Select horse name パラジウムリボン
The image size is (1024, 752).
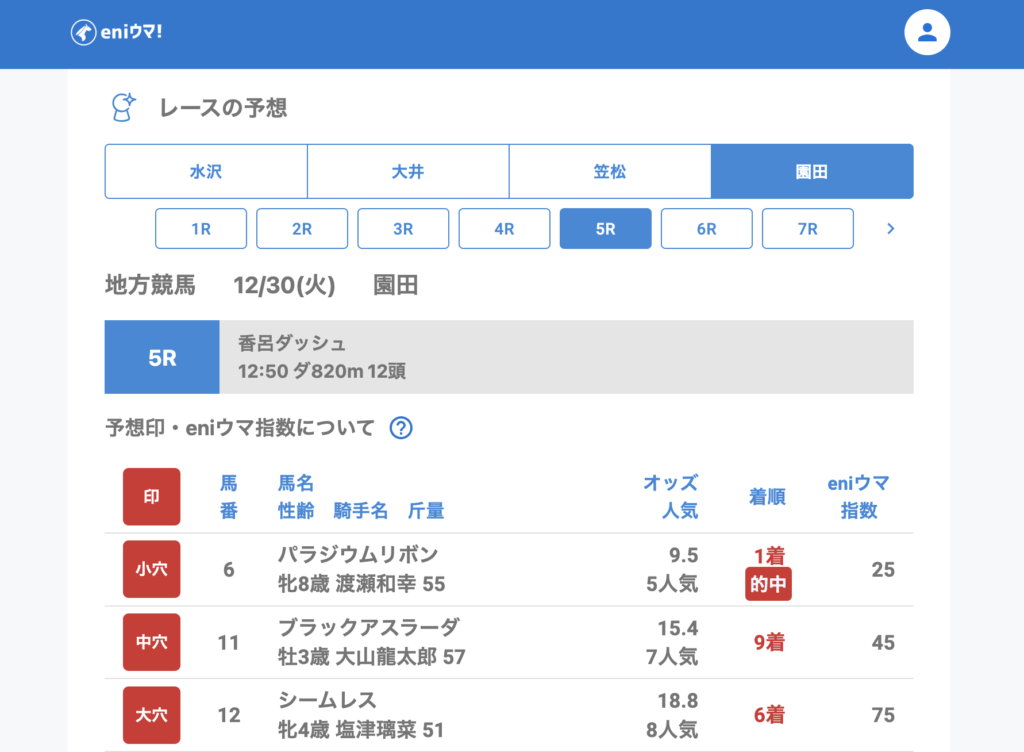click(x=358, y=555)
